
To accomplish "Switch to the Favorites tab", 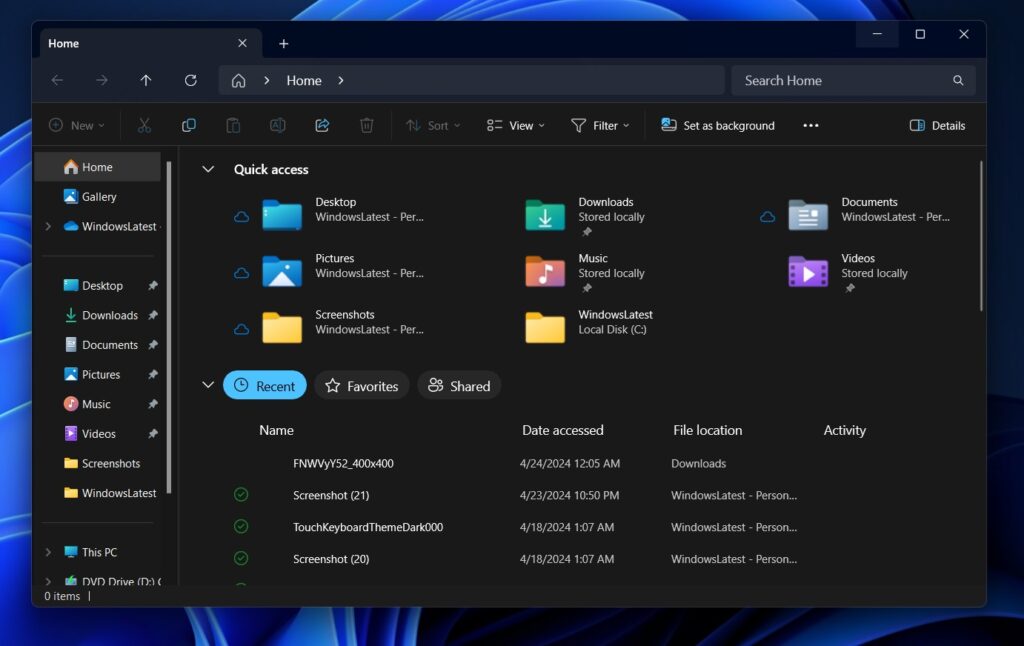I will pos(361,385).
